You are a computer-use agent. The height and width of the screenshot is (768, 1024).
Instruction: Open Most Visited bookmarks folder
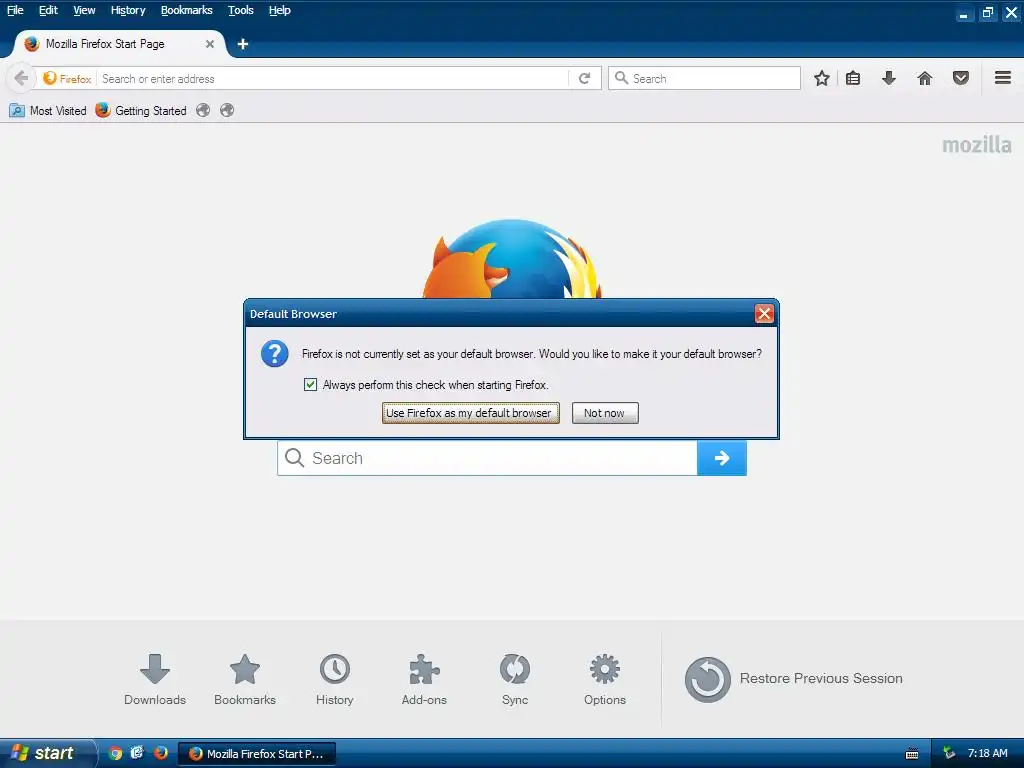tap(48, 110)
